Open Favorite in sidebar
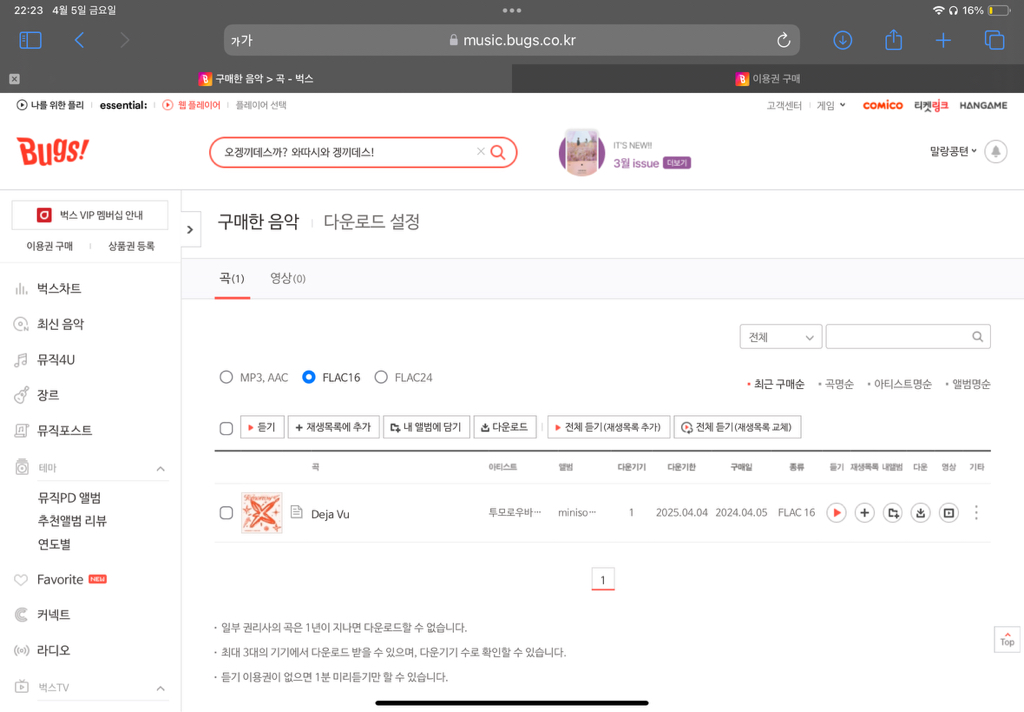Viewport: 1024px width, 712px height. pyautogui.click(x=60, y=579)
